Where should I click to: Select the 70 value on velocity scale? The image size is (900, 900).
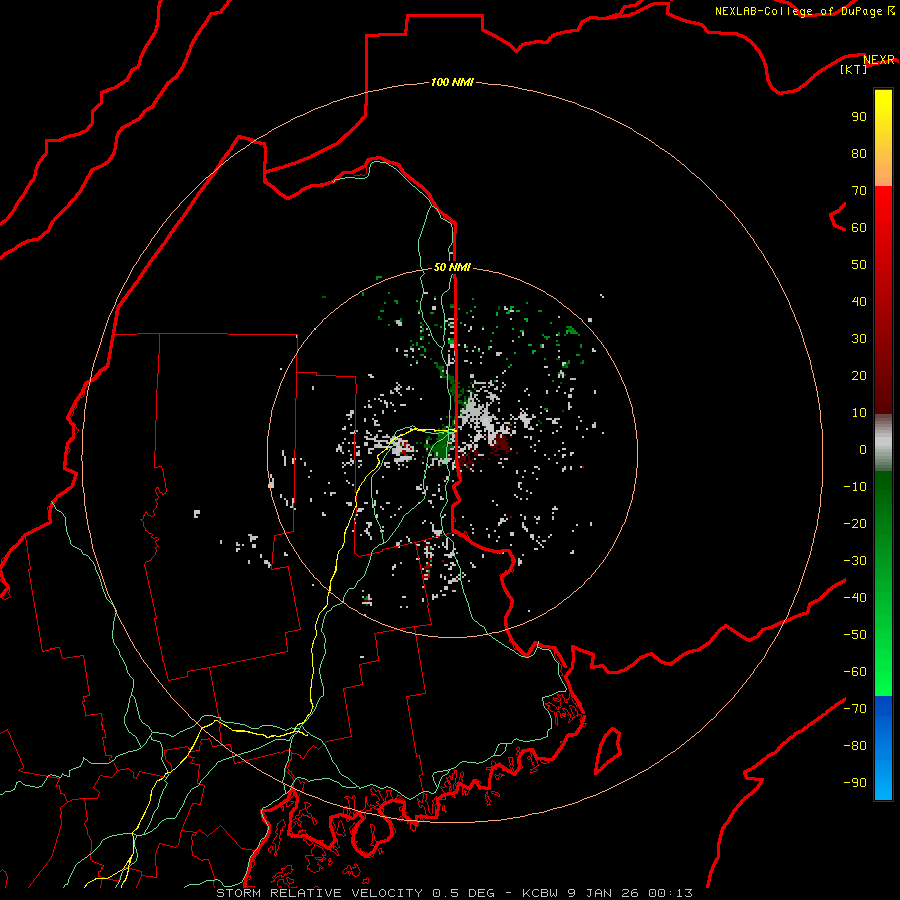coord(859,191)
